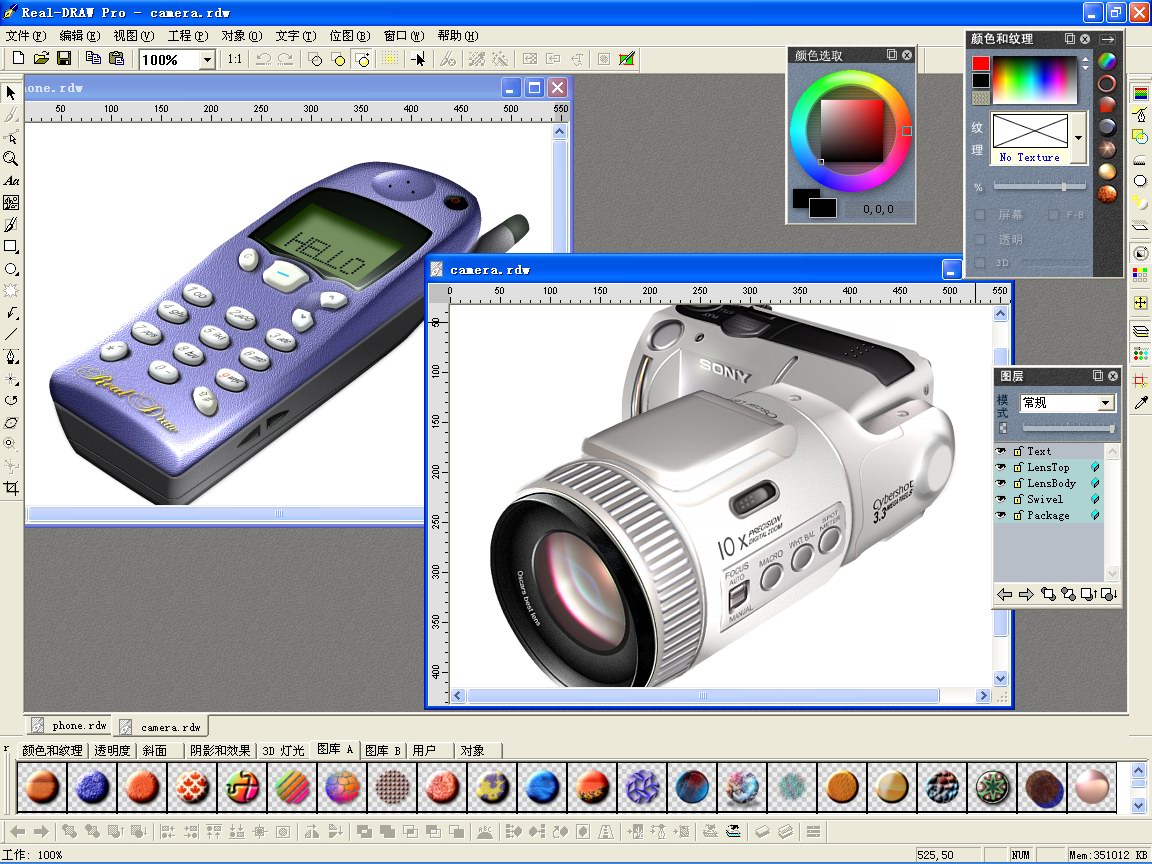Image resolution: width=1152 pixels, height=864 pixels.
Task: Click the back arrow in bottom toolbar
Action: 18,832
